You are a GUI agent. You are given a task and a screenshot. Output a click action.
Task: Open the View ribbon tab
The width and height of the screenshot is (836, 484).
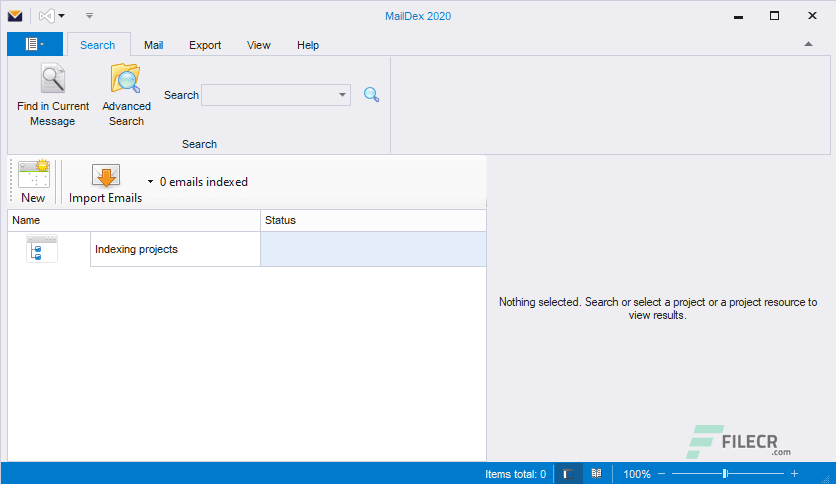(x=259, y=45)
